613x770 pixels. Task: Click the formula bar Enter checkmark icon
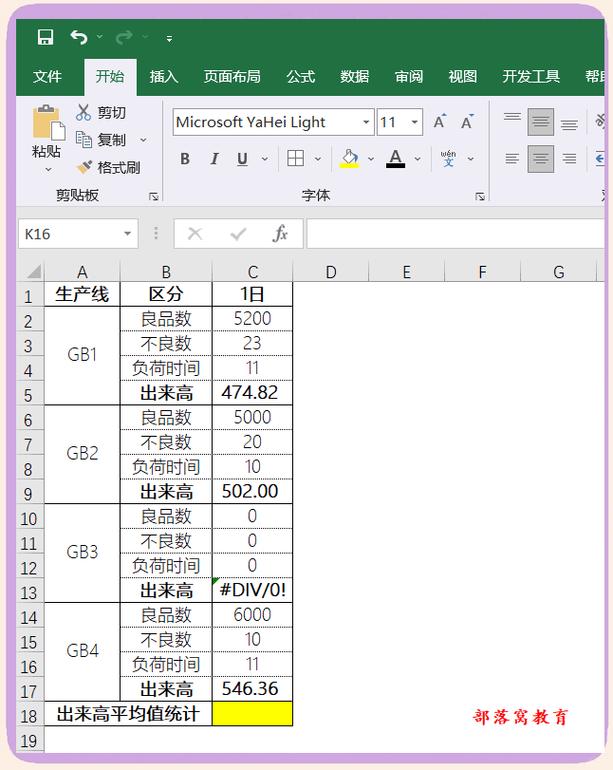[x=238, y=234]
